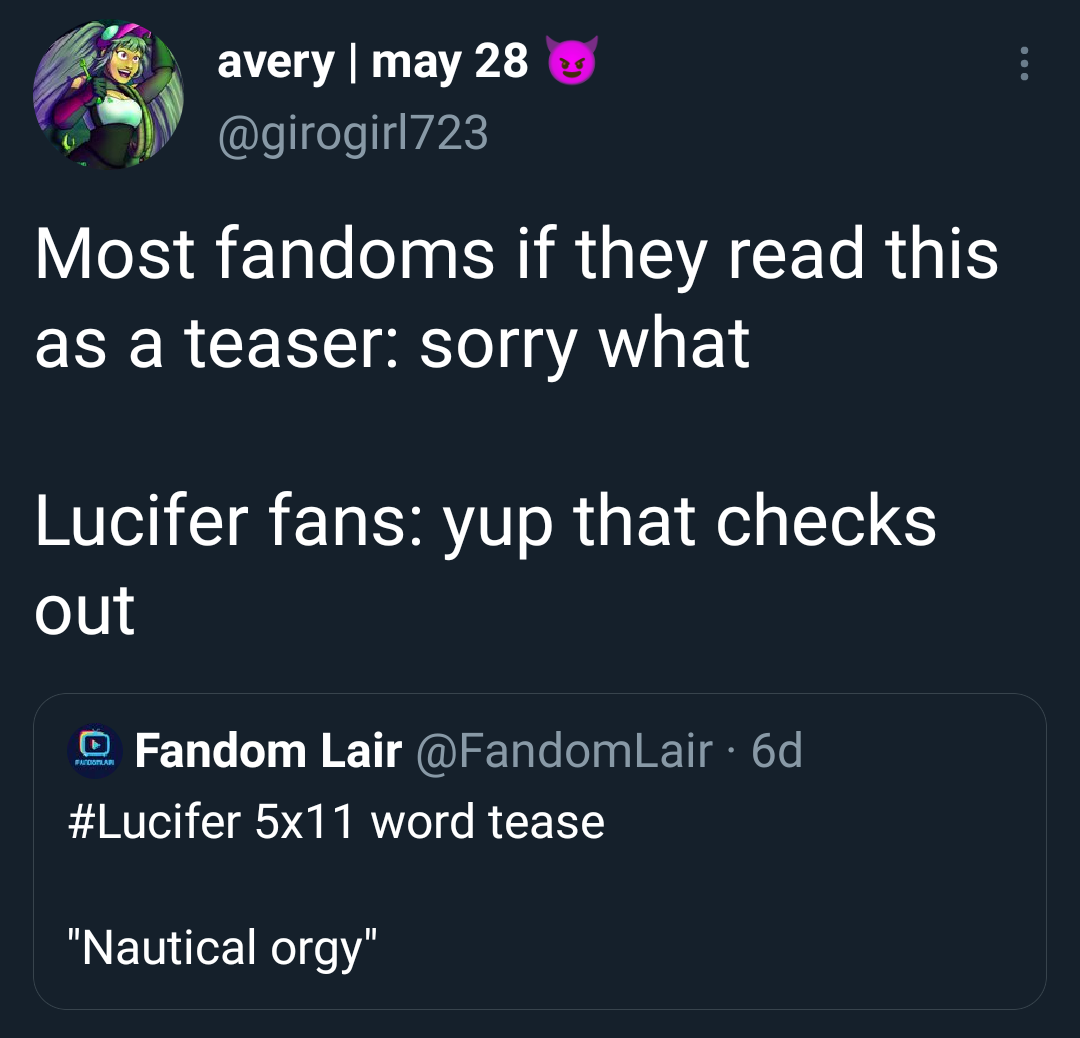Open avery's profile picture
Screen dimensions: 1080x1038
point(108,94)
